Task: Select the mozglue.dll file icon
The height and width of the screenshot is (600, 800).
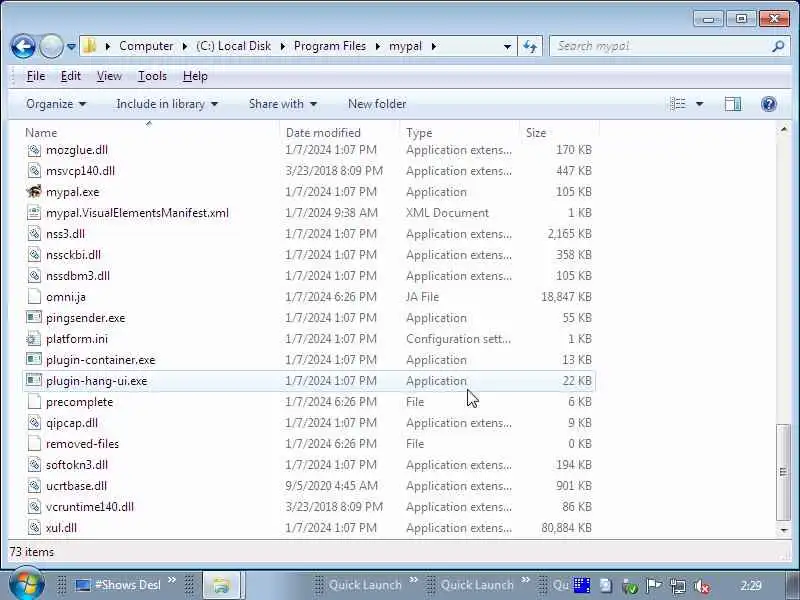Action: [x=34, y=150]
